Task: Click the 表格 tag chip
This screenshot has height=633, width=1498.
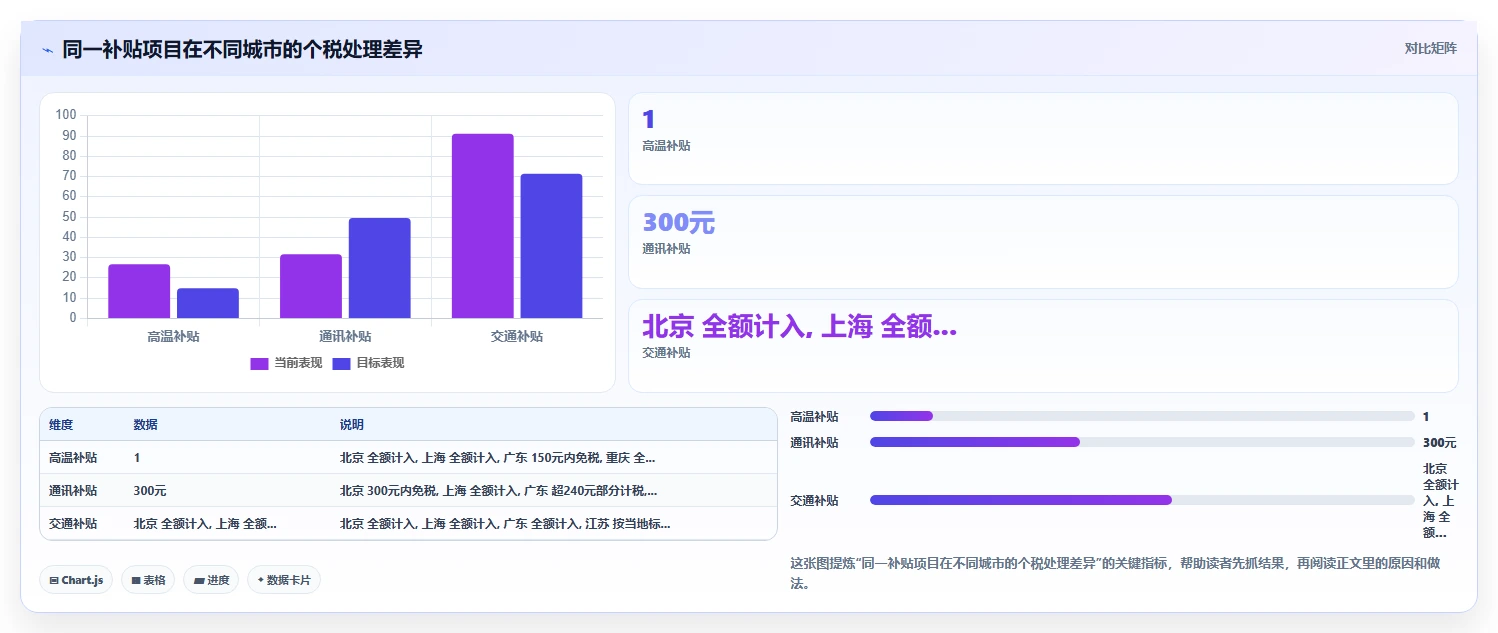Action: click(148, 580)
